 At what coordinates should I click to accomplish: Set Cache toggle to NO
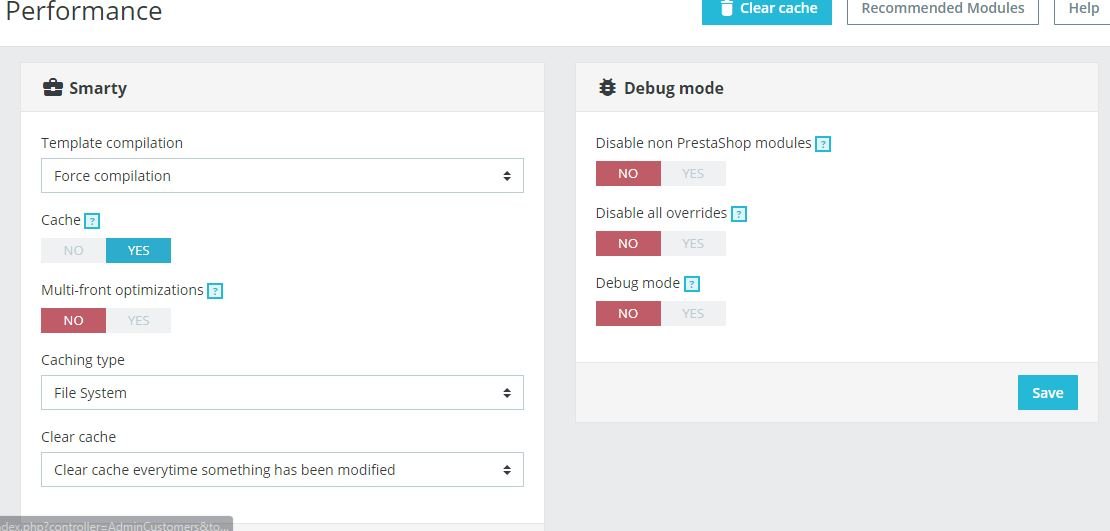[x=74, y=251]
